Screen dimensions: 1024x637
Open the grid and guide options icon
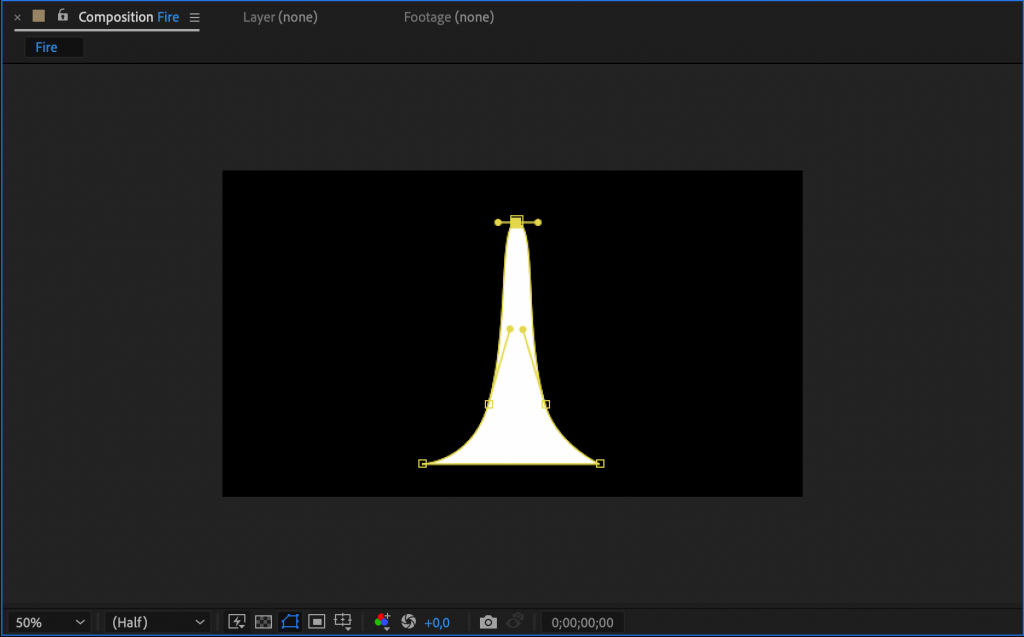(x=343, y=622)
